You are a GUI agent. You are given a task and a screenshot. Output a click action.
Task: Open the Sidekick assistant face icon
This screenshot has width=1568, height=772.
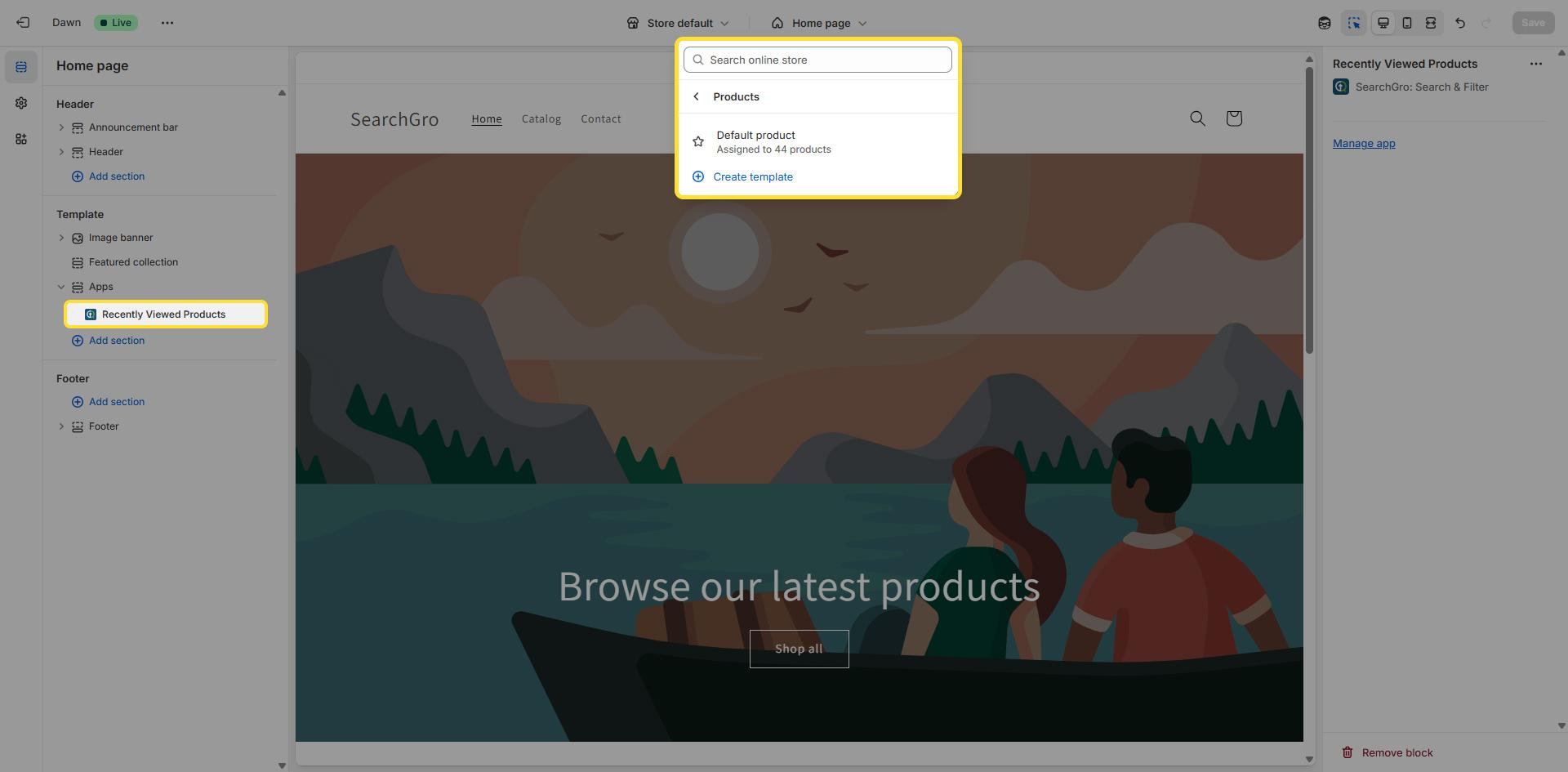[1325, 23]
